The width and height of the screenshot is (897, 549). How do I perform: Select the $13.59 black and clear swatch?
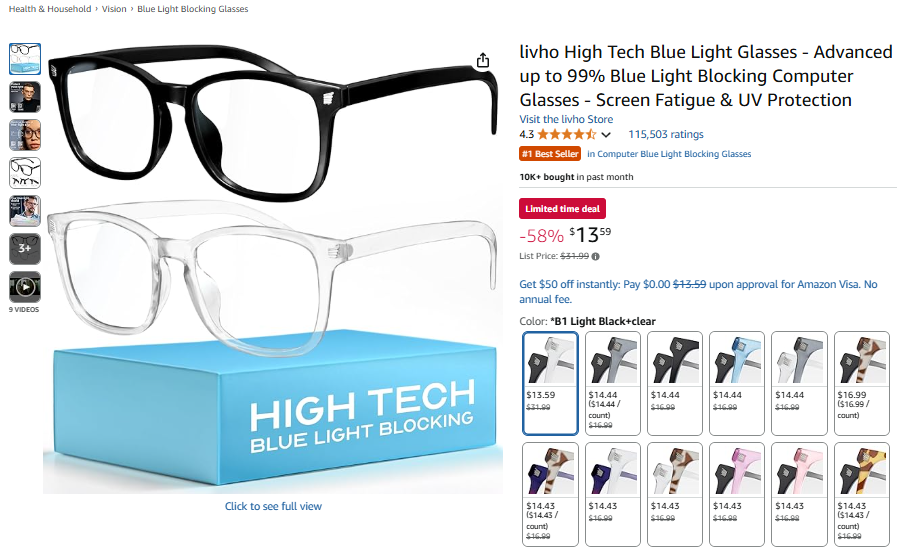(x=550, y=383)
